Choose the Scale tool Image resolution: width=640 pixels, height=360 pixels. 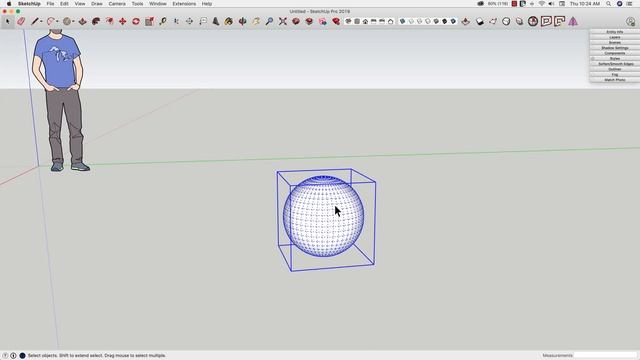coord(149,21)
